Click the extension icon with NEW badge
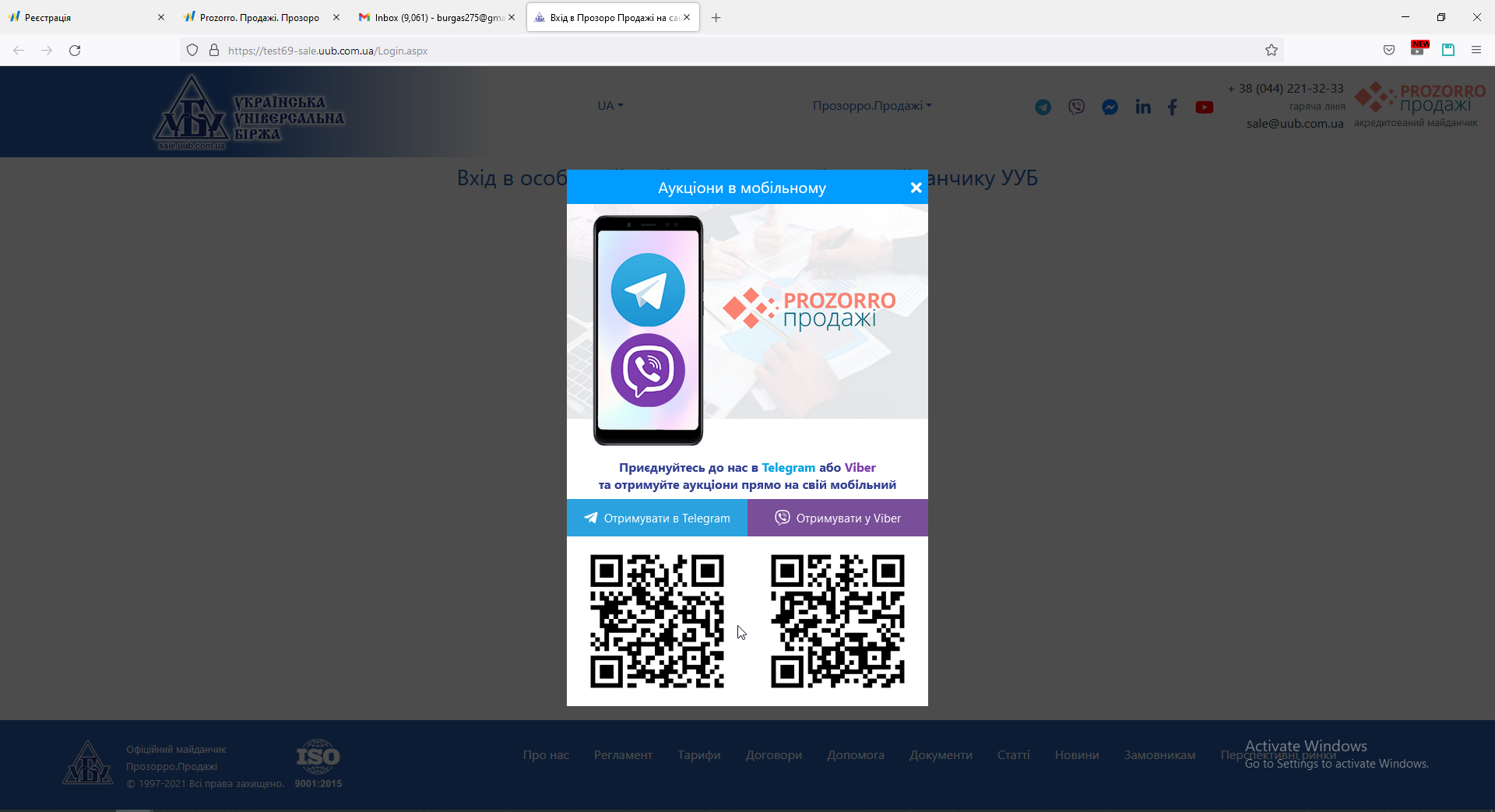This screenshot has height=812, width=1495. point(1419,49)
